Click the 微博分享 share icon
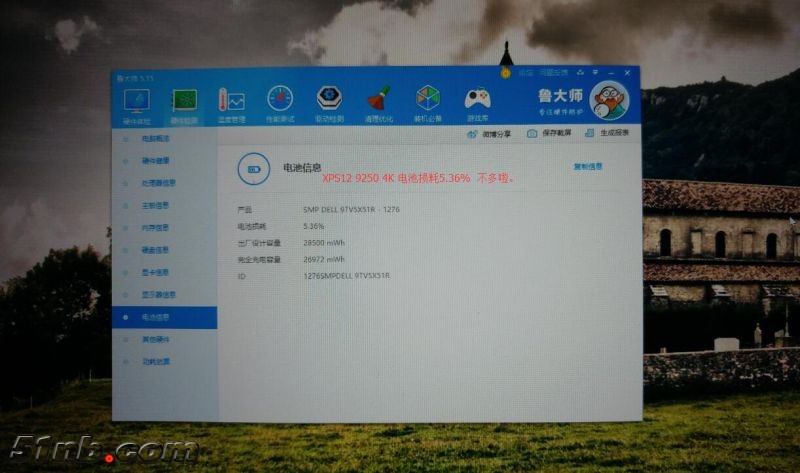This screenshot has width=800, height=473. click(472, 134)
